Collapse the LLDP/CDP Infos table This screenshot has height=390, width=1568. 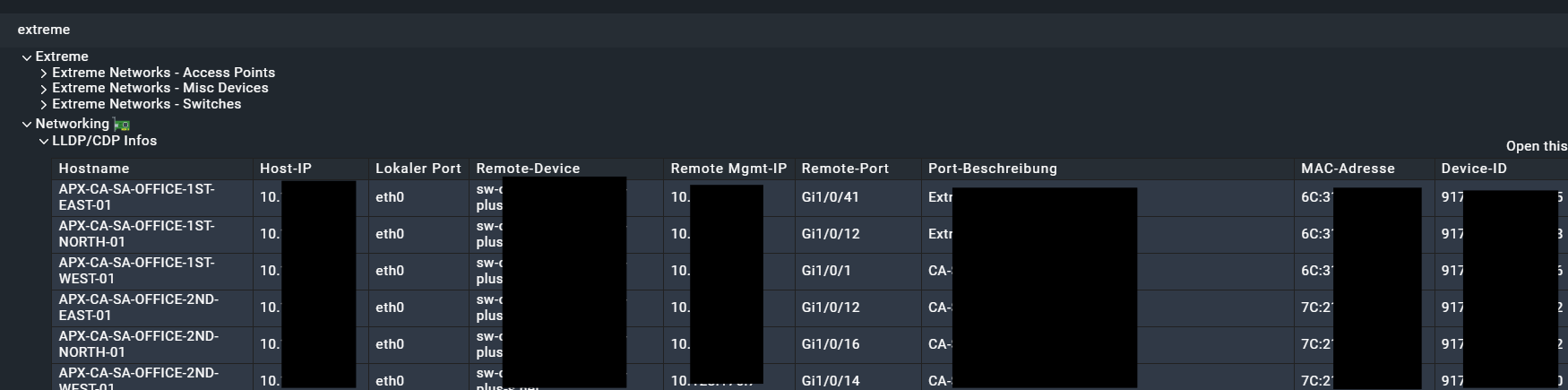[x=44, y=142]
